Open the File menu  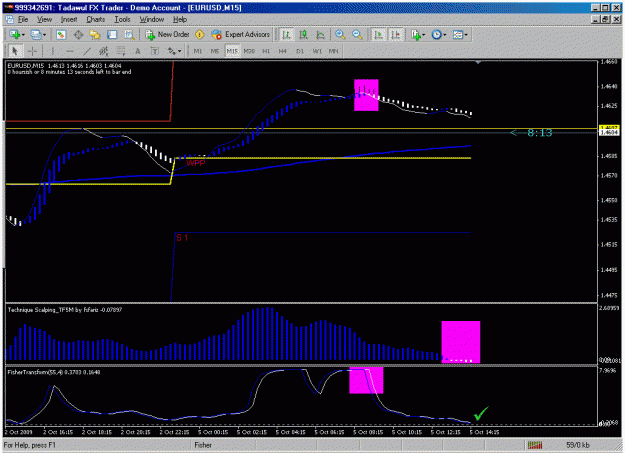click(x=23, y=20)
